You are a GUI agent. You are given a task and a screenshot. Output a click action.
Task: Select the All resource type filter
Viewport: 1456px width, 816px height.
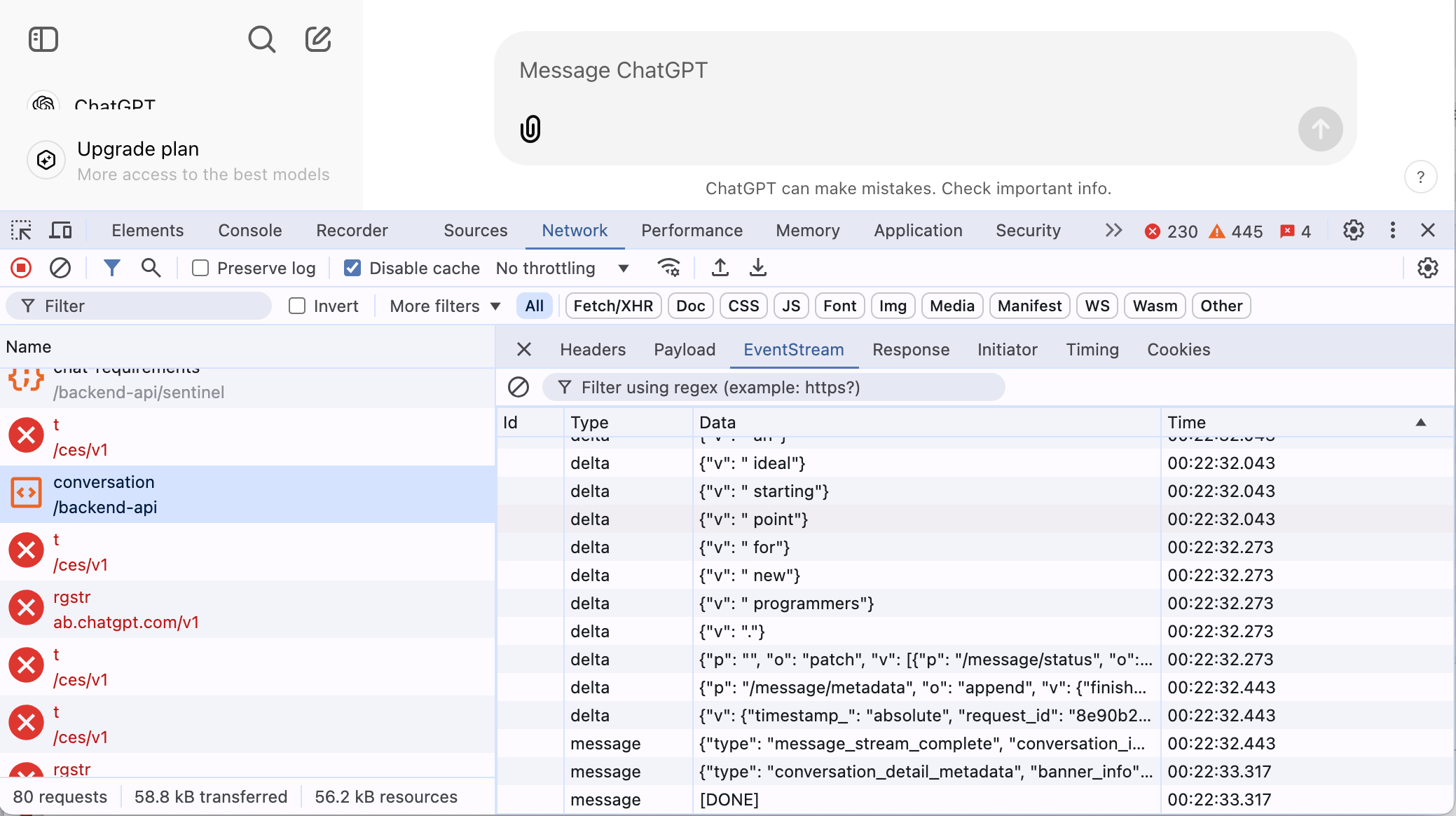coord(535,306)
